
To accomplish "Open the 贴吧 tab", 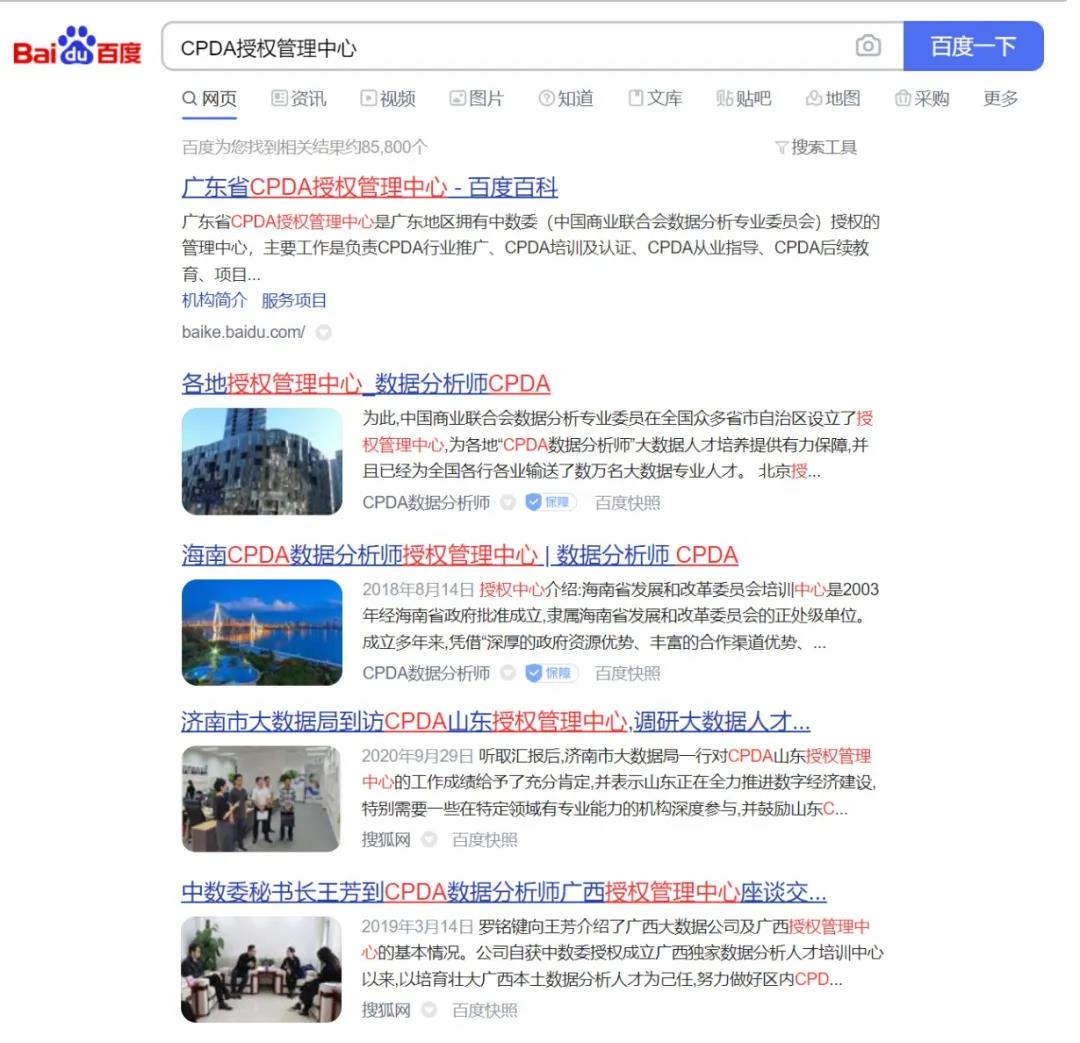I will click(744, 99).
